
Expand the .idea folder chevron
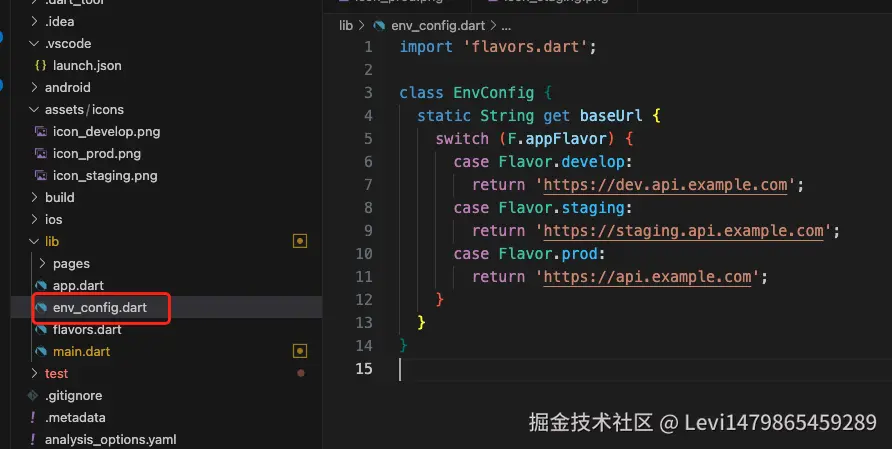(x=34, y=22)
